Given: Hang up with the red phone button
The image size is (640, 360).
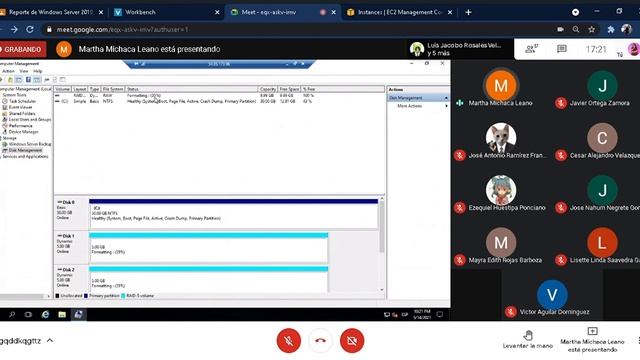Looking at the screenshot, I should (320, 340).
